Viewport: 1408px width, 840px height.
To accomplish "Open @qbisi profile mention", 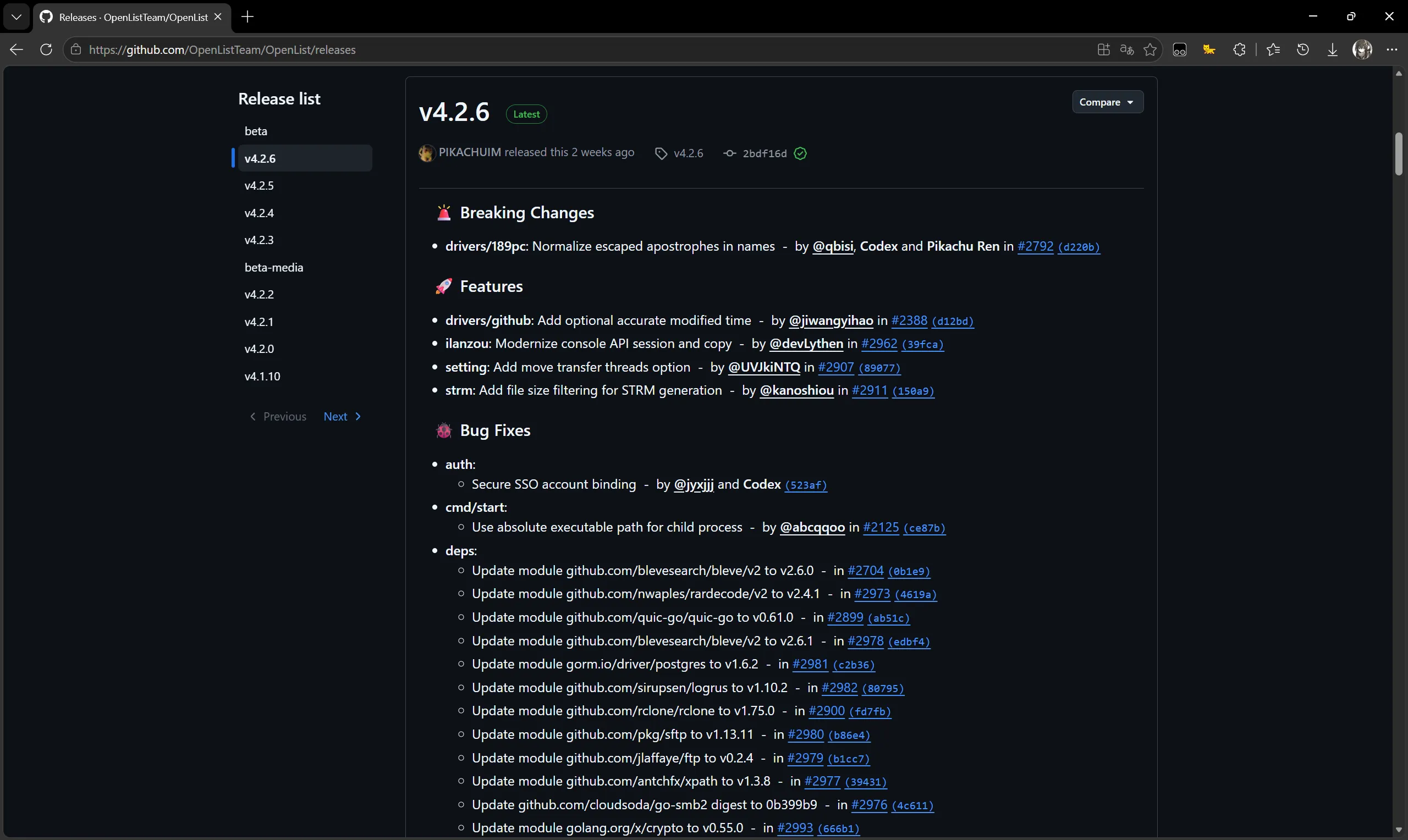I will point(833,246).
